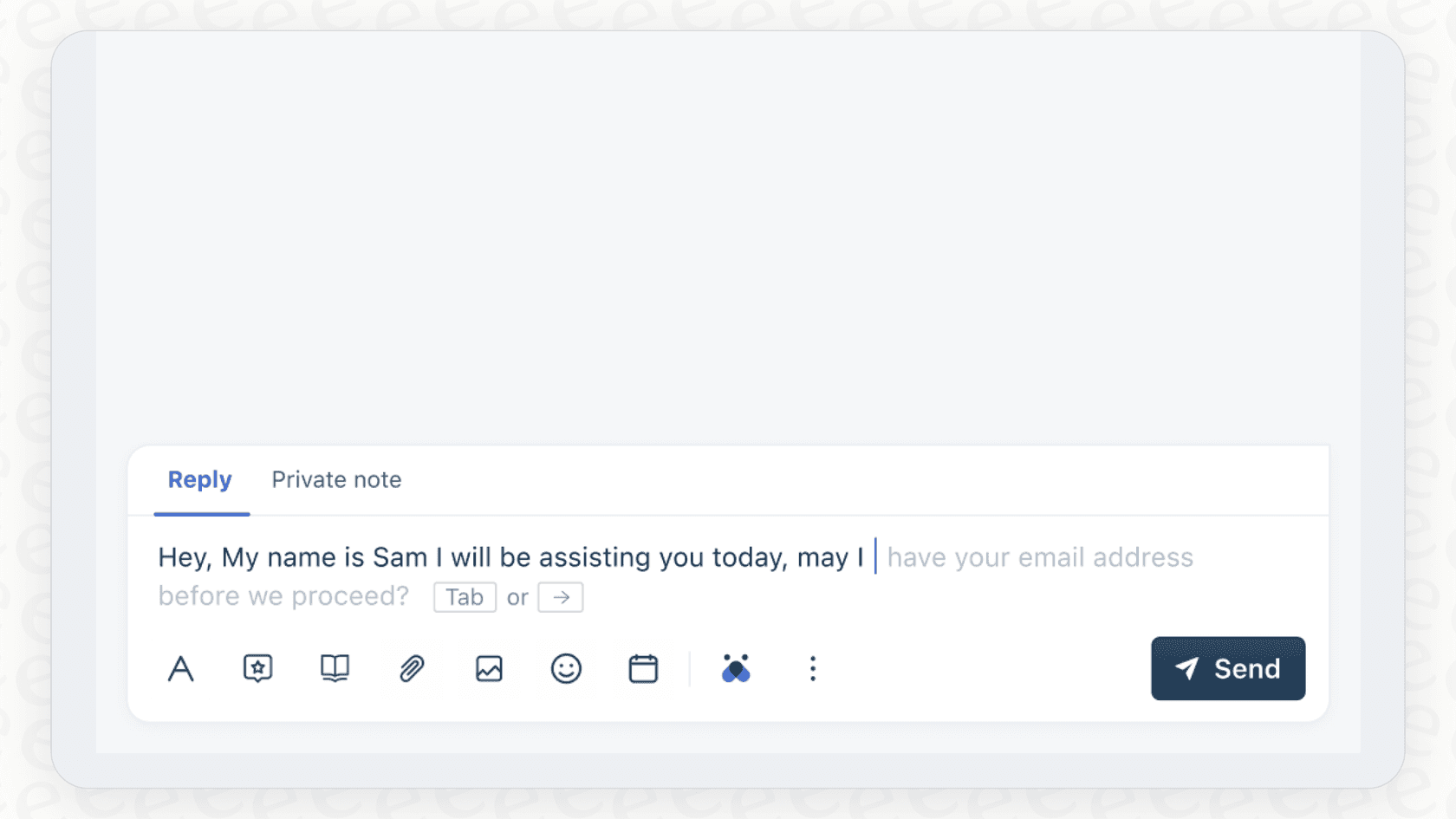
Task: Send the reply to the customer
Action: 1227,668
